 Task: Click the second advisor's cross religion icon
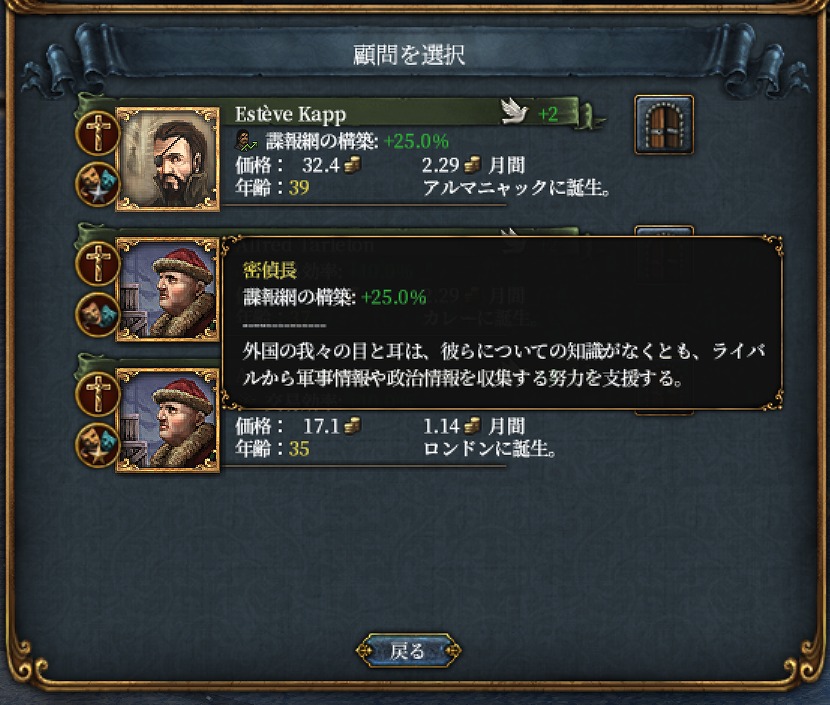click(x=98, y=263)
